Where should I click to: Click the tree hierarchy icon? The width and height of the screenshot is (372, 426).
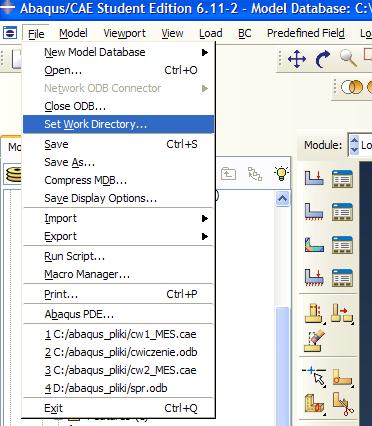tap(255, 174)
